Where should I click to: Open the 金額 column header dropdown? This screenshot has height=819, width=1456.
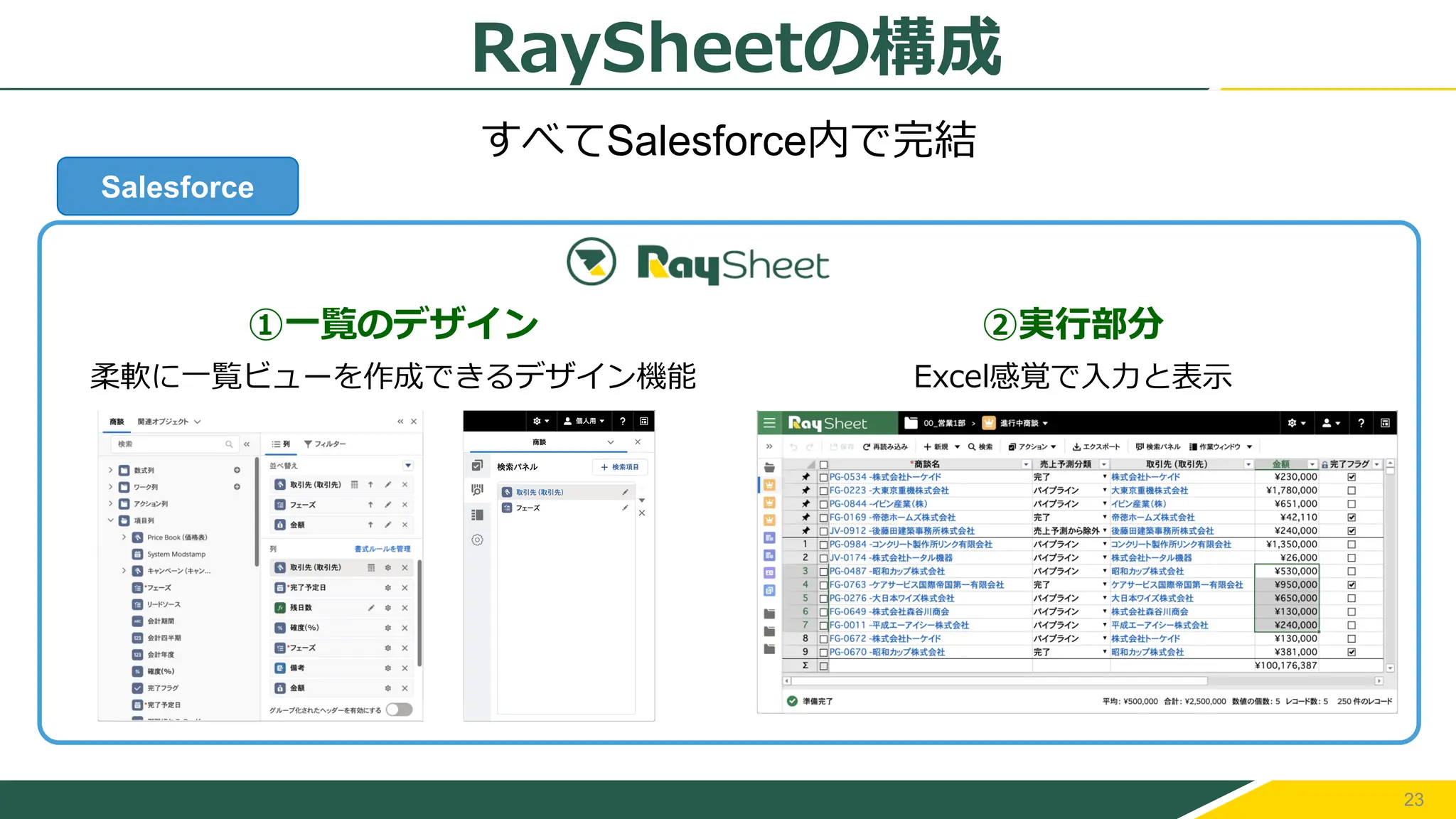pyautogui.click(x=1312, y=464)
